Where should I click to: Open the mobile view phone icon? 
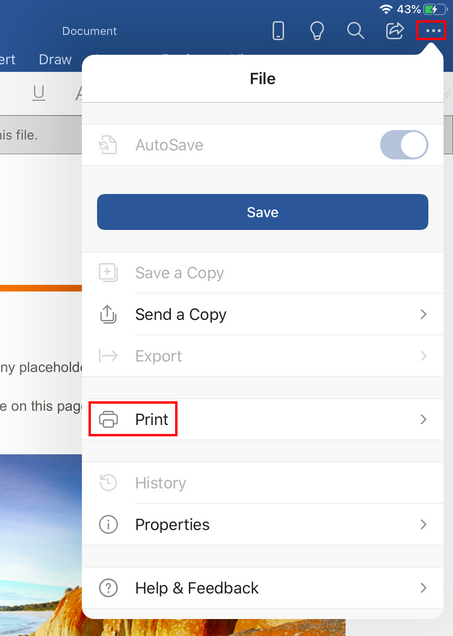[278, 31]
